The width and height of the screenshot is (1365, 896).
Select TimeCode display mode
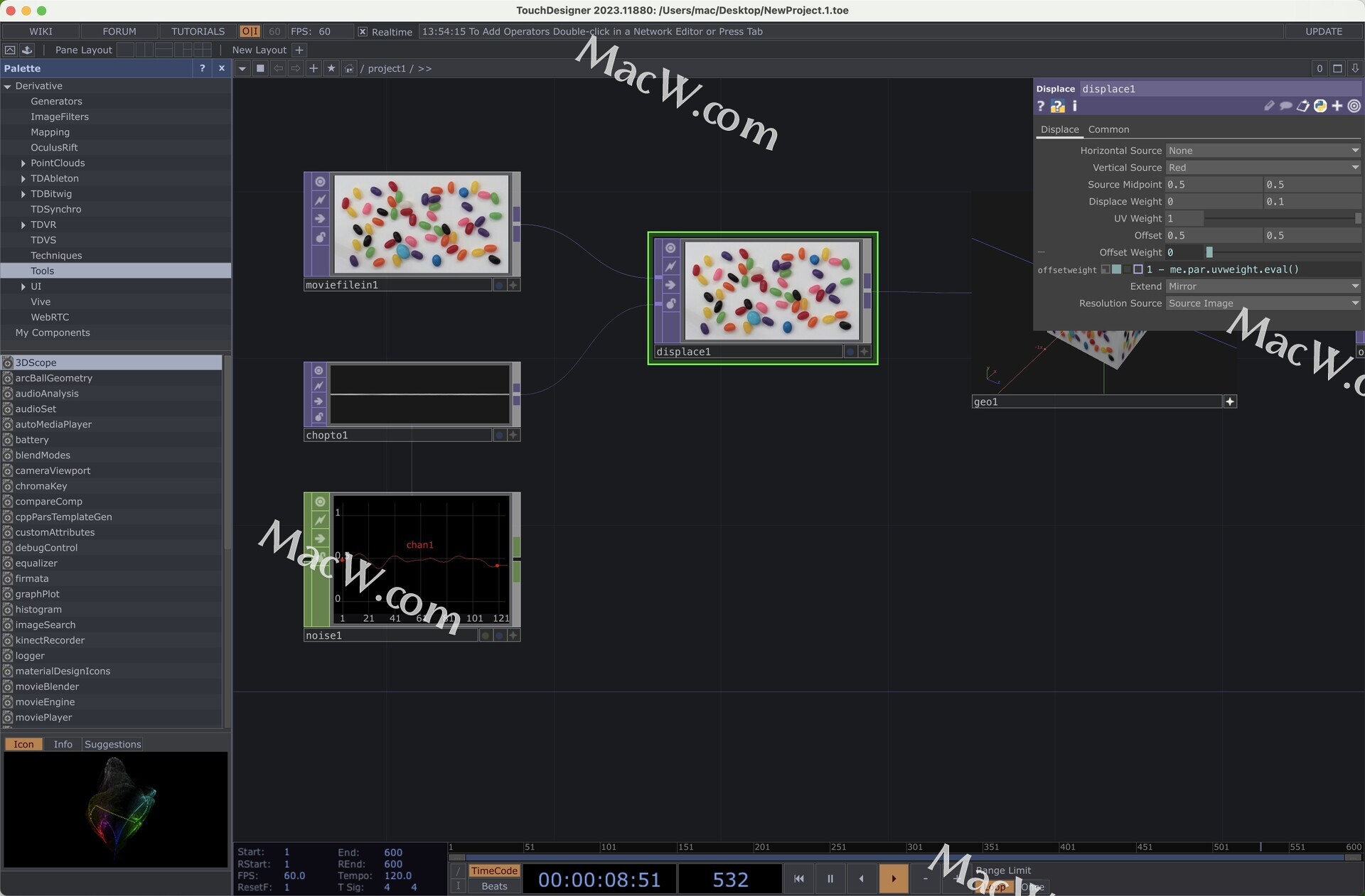click(494, 871)
